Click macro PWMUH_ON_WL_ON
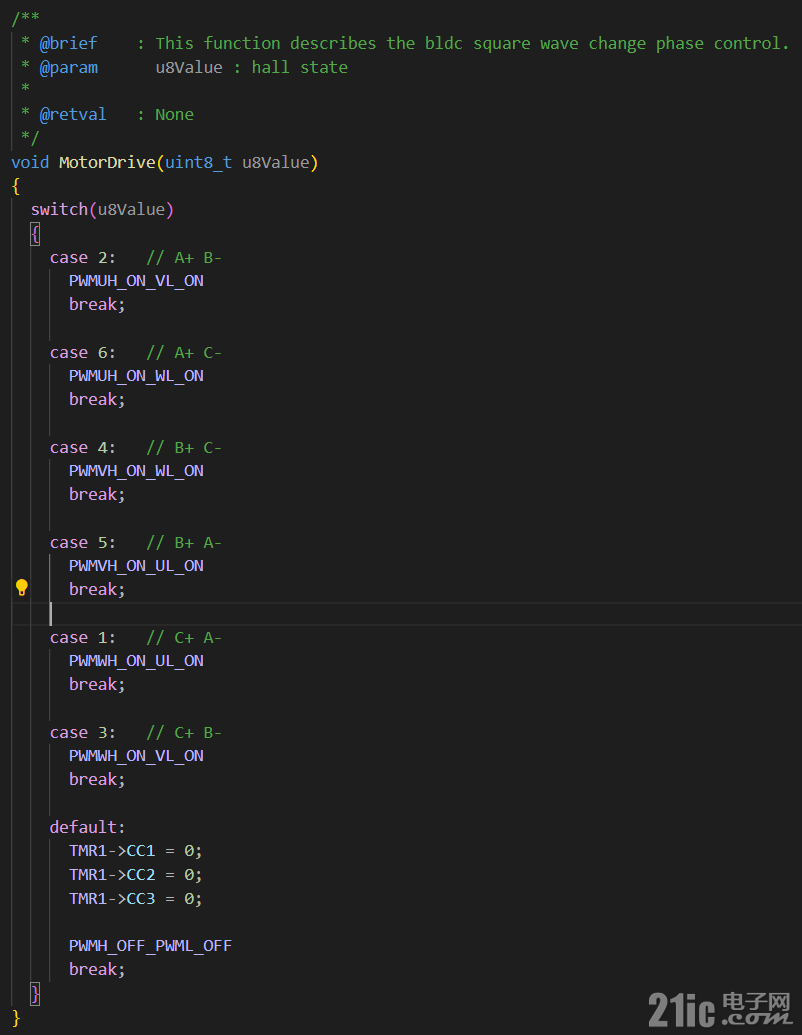The image size is (802, 1035). pyautogui.click(x=136, y=376)
